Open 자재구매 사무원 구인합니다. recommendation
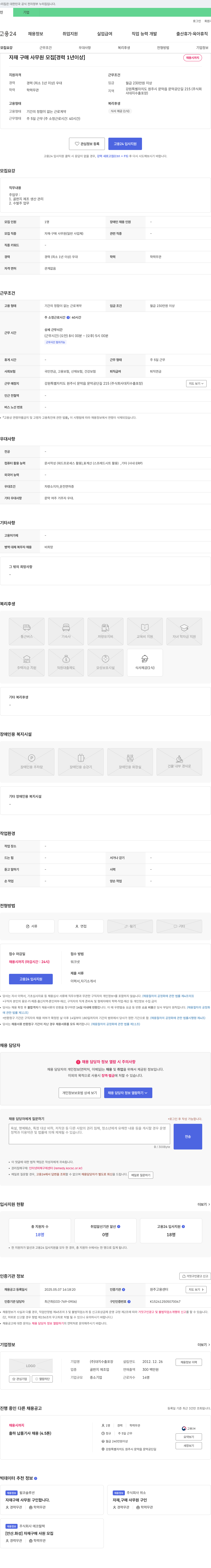Screen dimensions: 211x1568 click(27, 1500)
